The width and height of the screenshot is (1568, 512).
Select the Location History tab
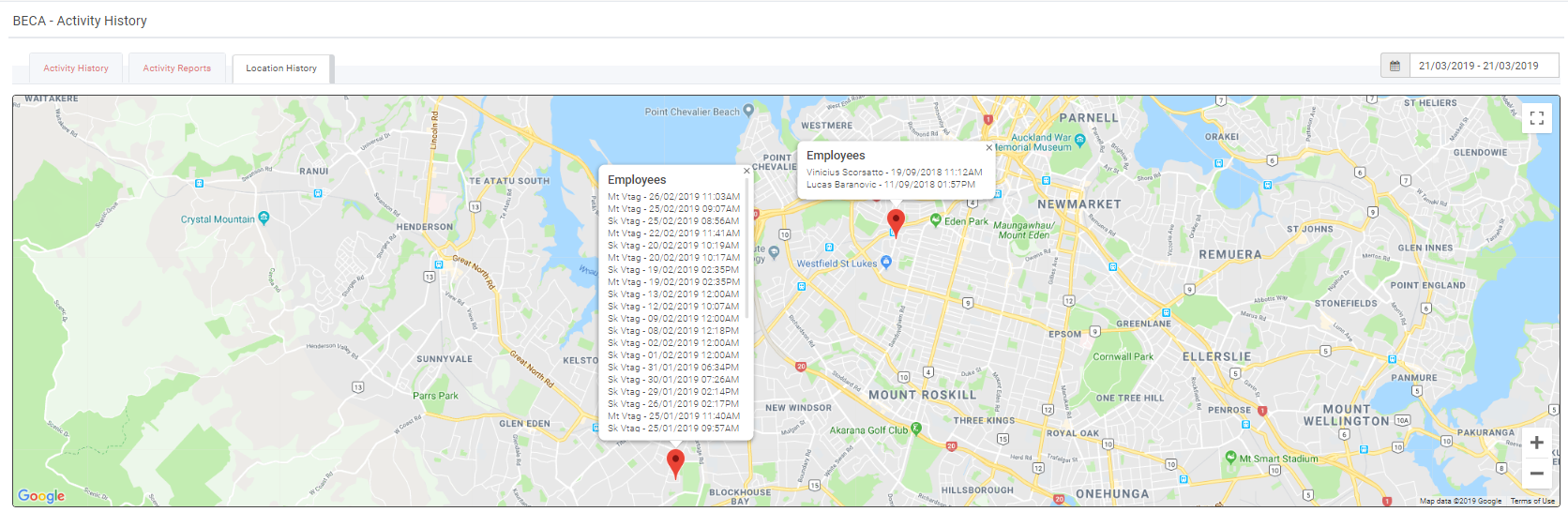[x=281, y=68]
